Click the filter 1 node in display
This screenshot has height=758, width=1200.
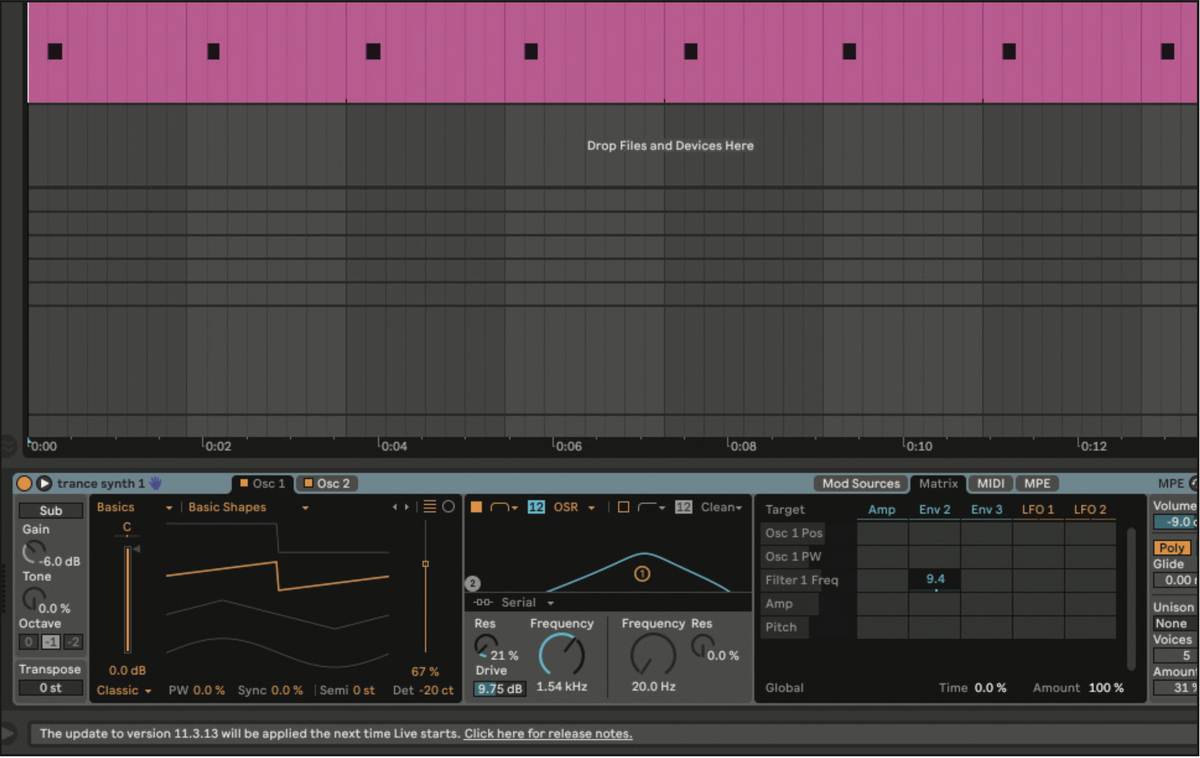point(642,574)
